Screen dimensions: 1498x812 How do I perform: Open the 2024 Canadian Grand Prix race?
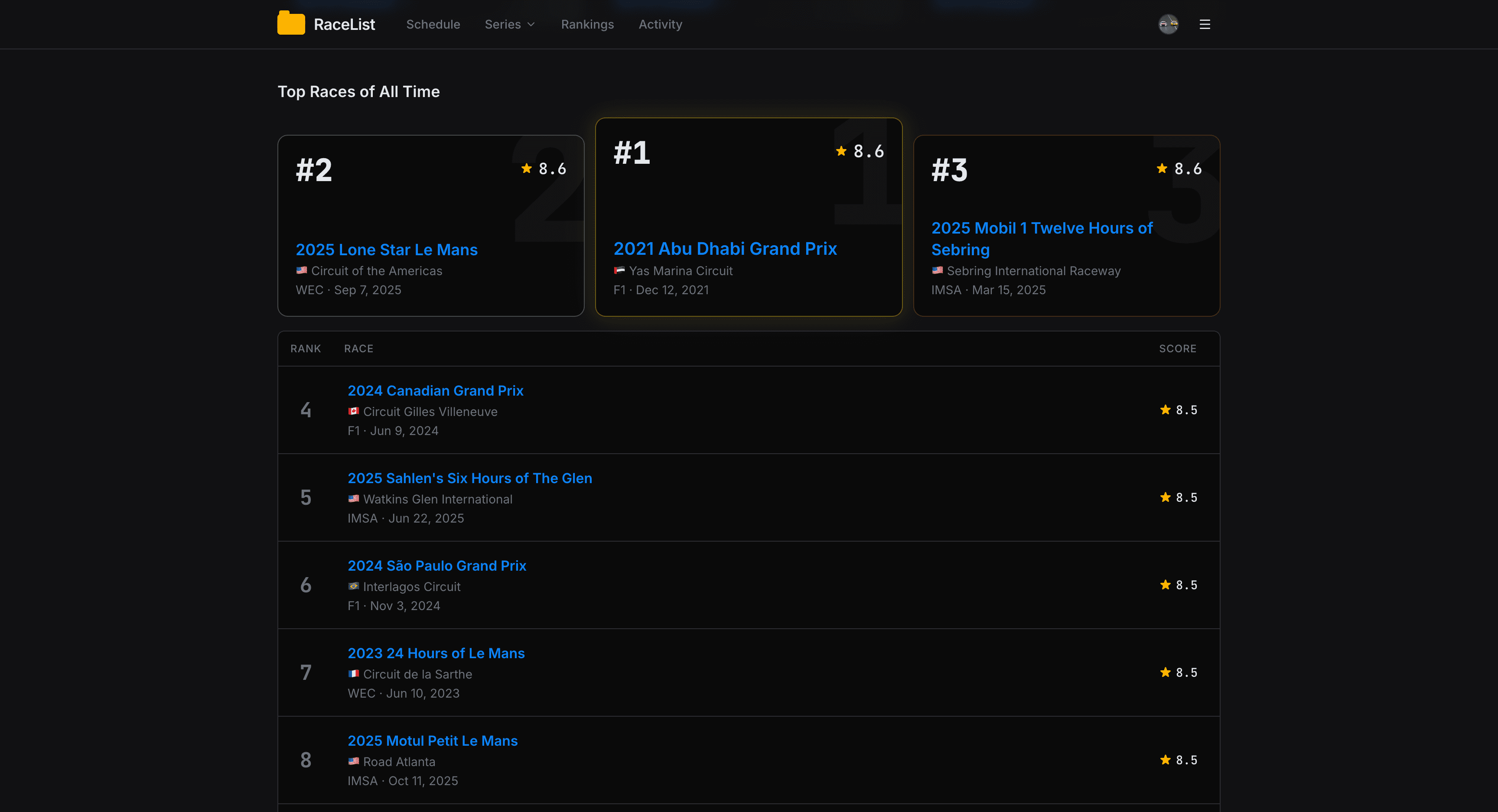click(x=435, y=390)
